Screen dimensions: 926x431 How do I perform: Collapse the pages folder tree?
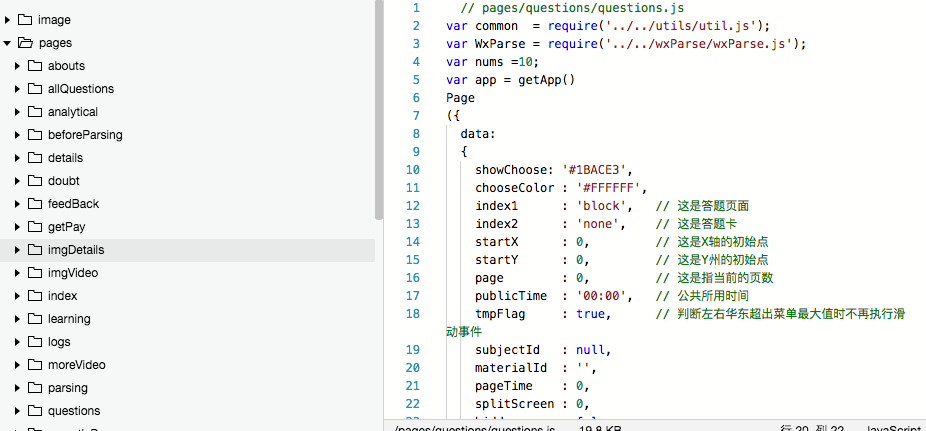coord(8,43)
